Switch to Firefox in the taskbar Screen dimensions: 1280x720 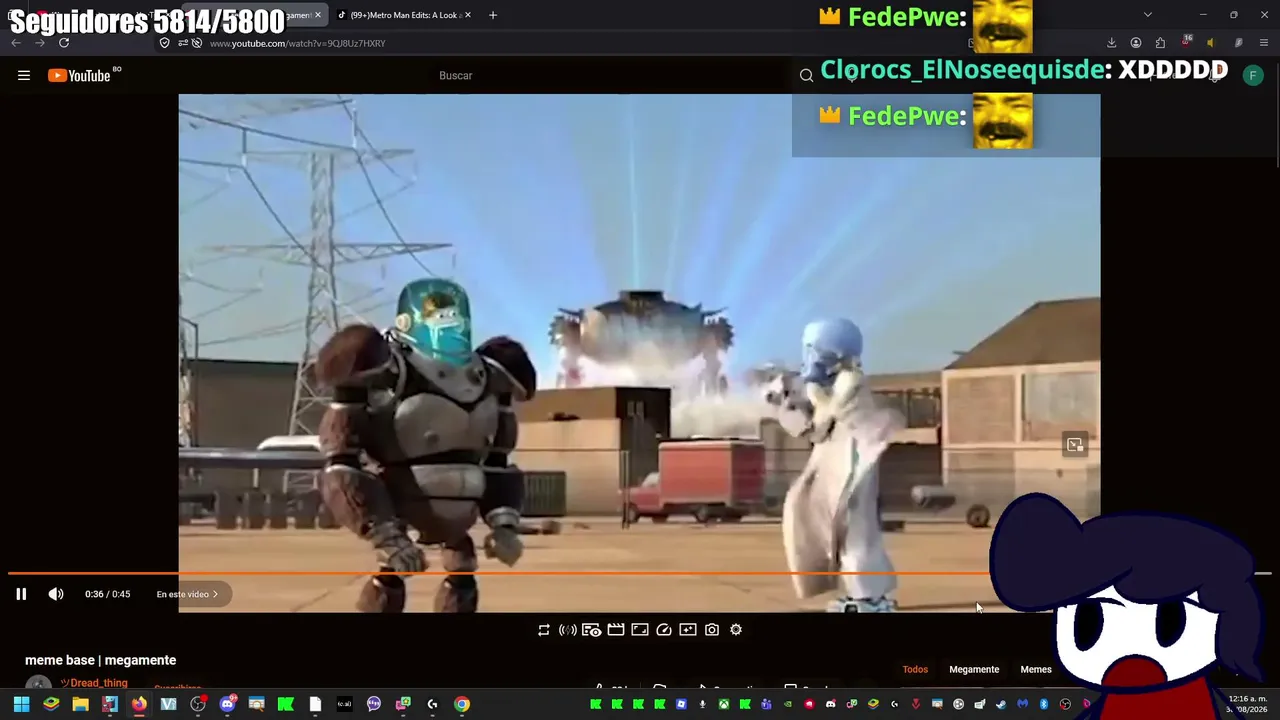139,704
